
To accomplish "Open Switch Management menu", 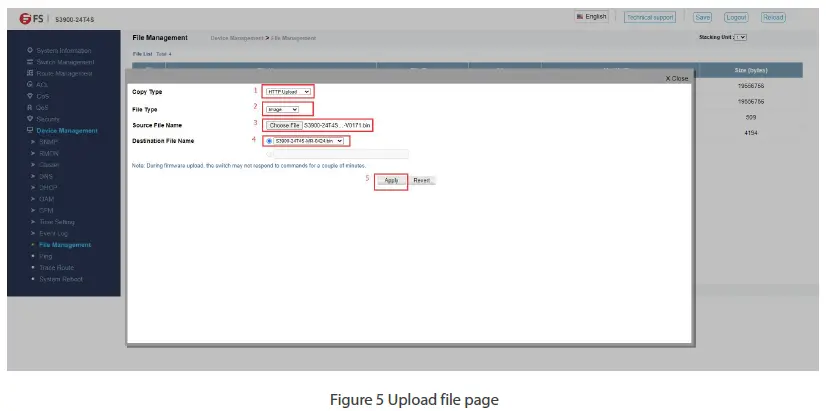I will pos(65,62).
